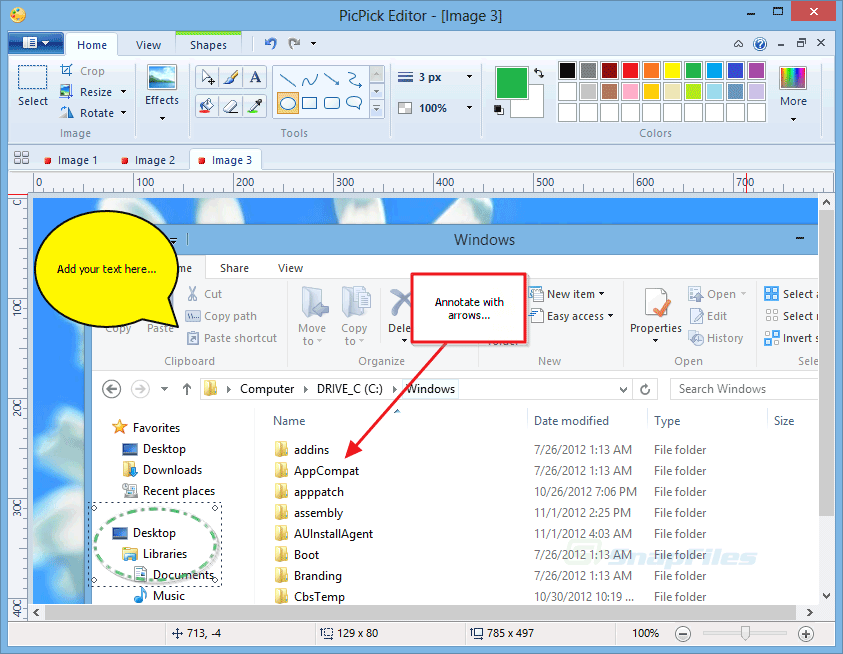The width and height of the screenshot is (843, 654).
Task: Click the Redo arrow icon
Action: click(294, 43)
